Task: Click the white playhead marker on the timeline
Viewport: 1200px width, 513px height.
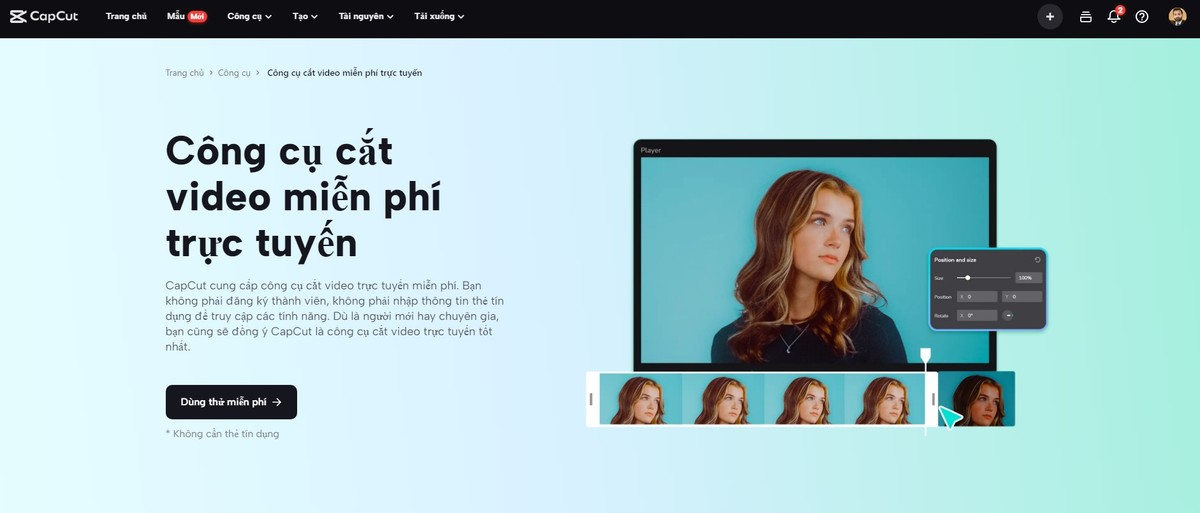Action: (x=926, y=355)
